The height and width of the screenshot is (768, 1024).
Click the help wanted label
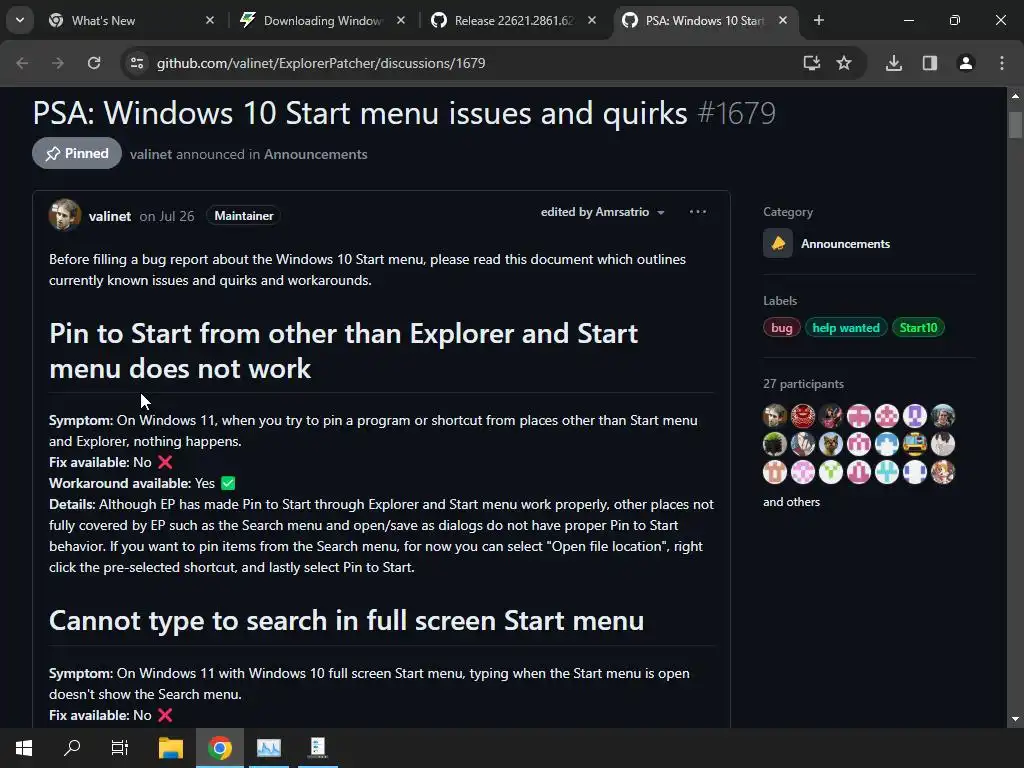coord(846,328)
